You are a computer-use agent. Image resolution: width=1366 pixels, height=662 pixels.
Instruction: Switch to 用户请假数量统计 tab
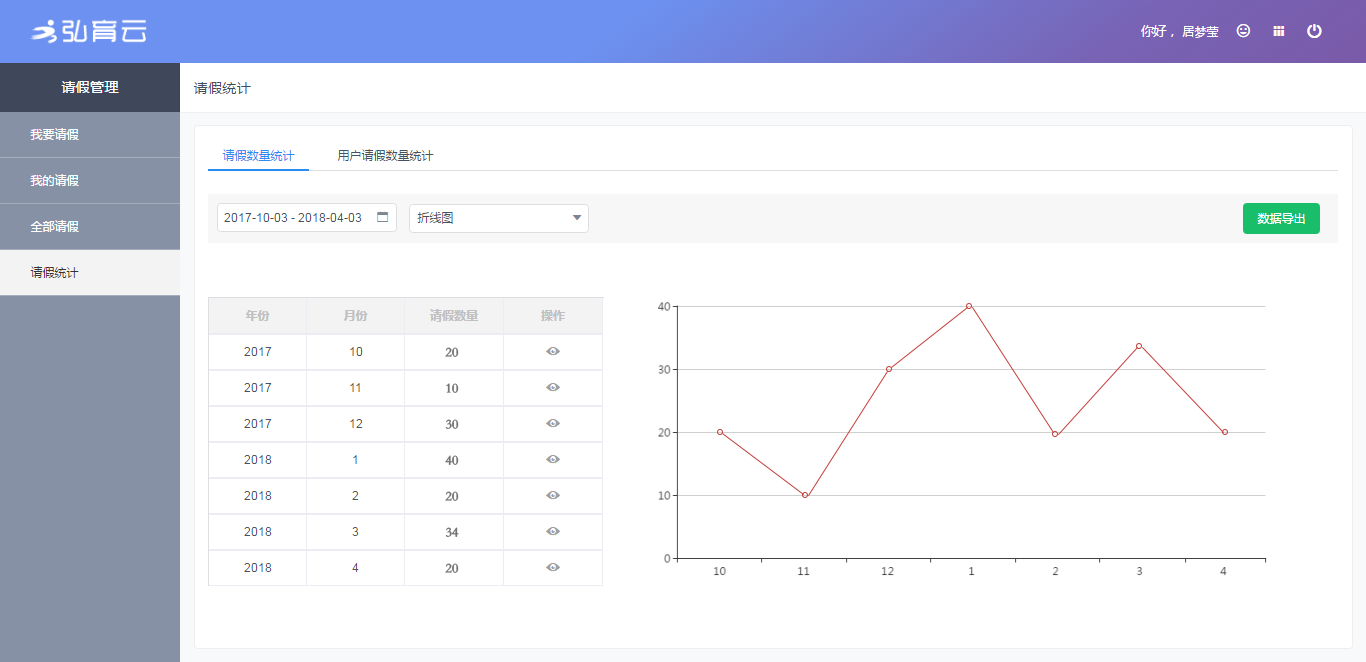click(385, 156)
